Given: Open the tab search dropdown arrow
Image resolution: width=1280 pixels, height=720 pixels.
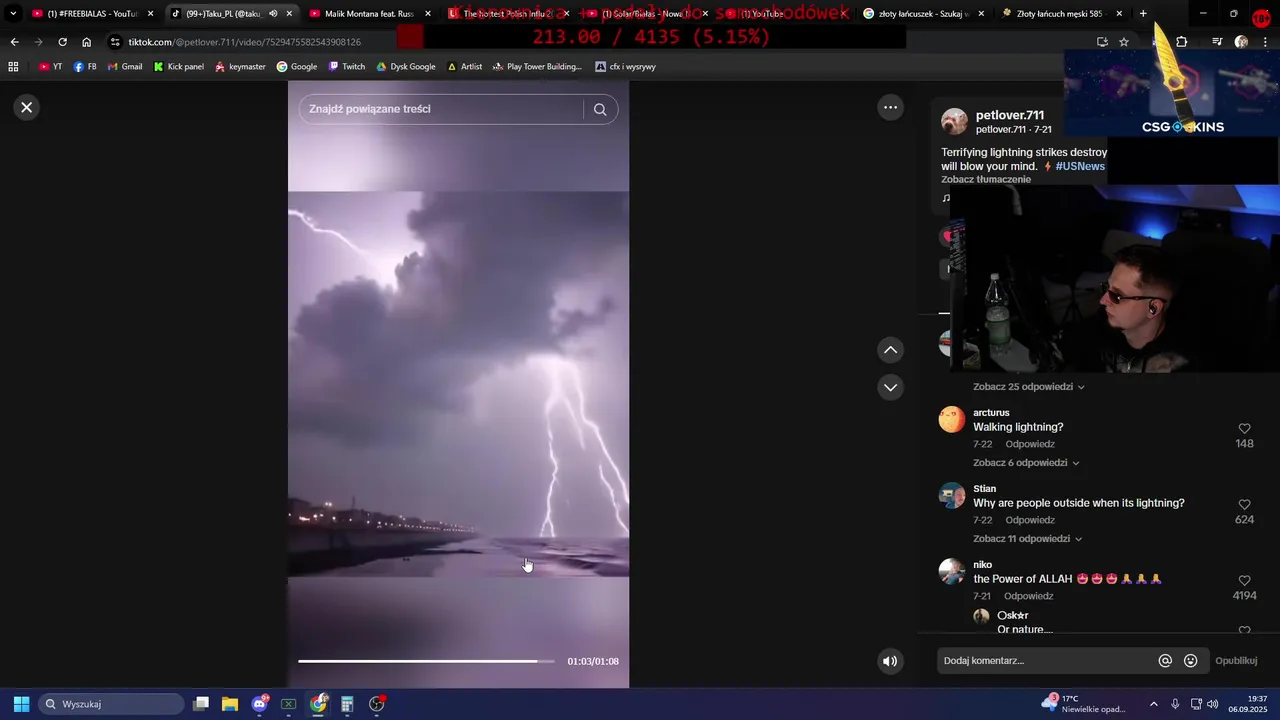Looking at the screenshot, I should click(x=13, y=14).
